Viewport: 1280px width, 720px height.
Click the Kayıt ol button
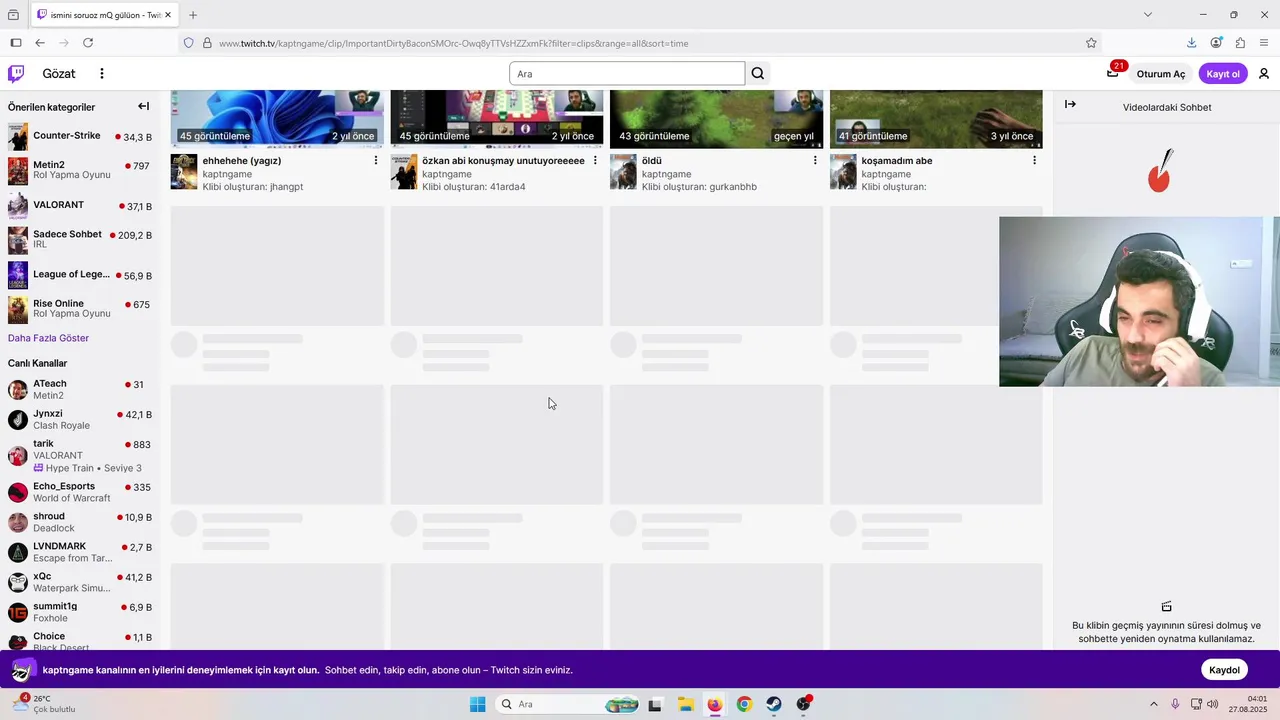click(x=1223, y=74)
